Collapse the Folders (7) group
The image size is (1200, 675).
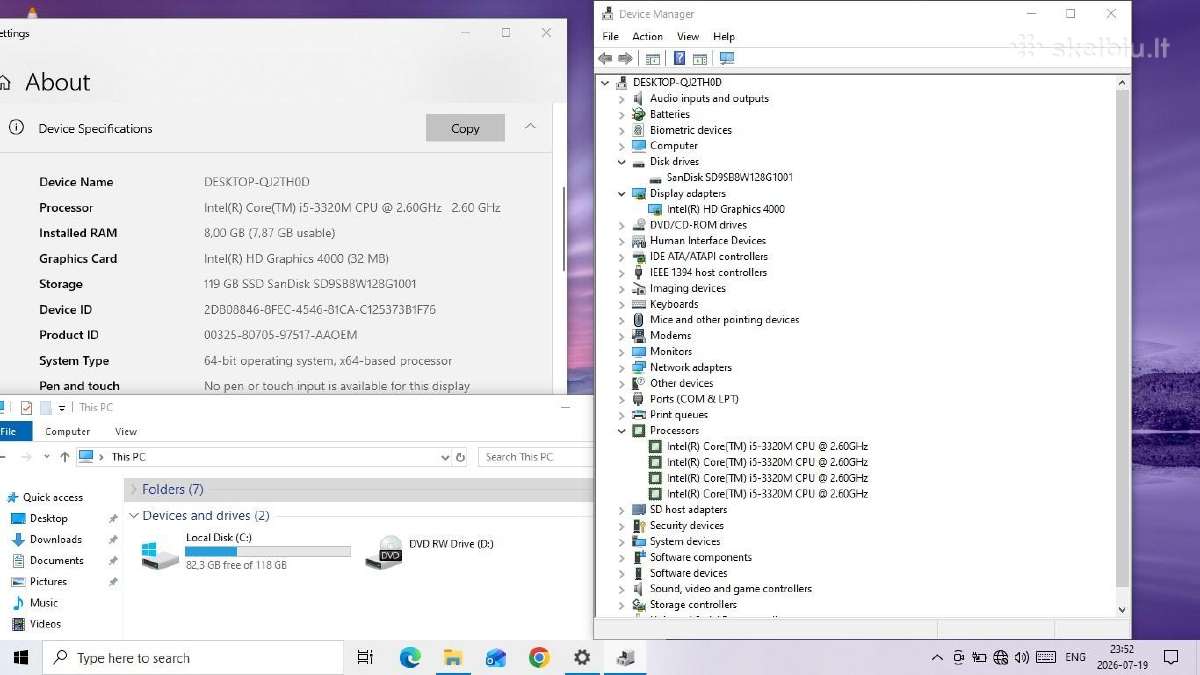(x=132, y=489)
